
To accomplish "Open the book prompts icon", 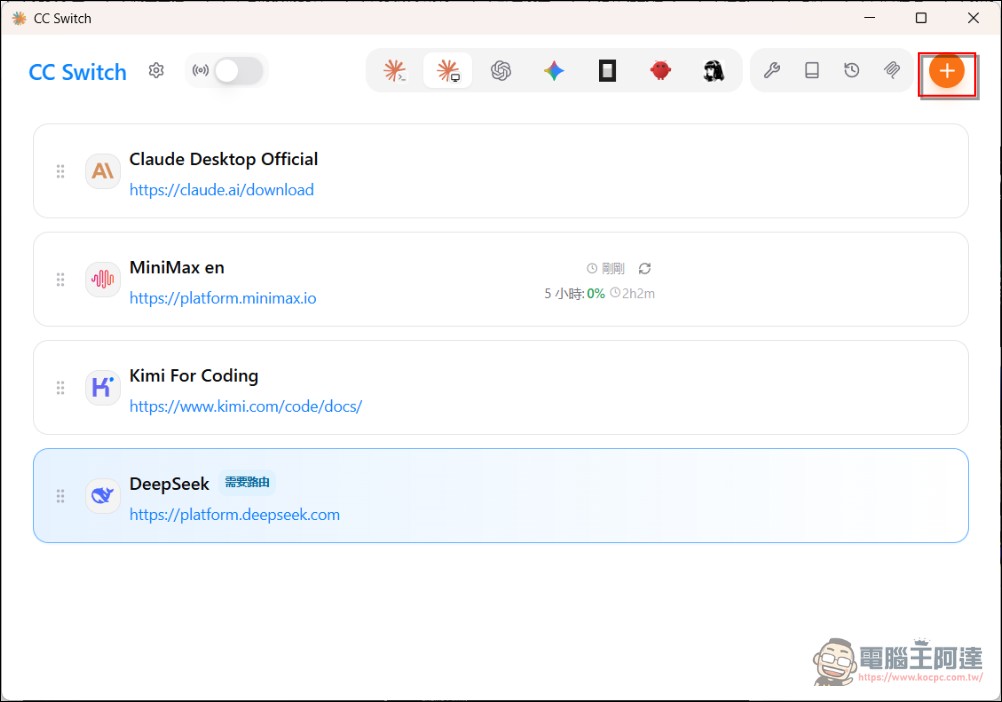I will [x=812, y=70].
